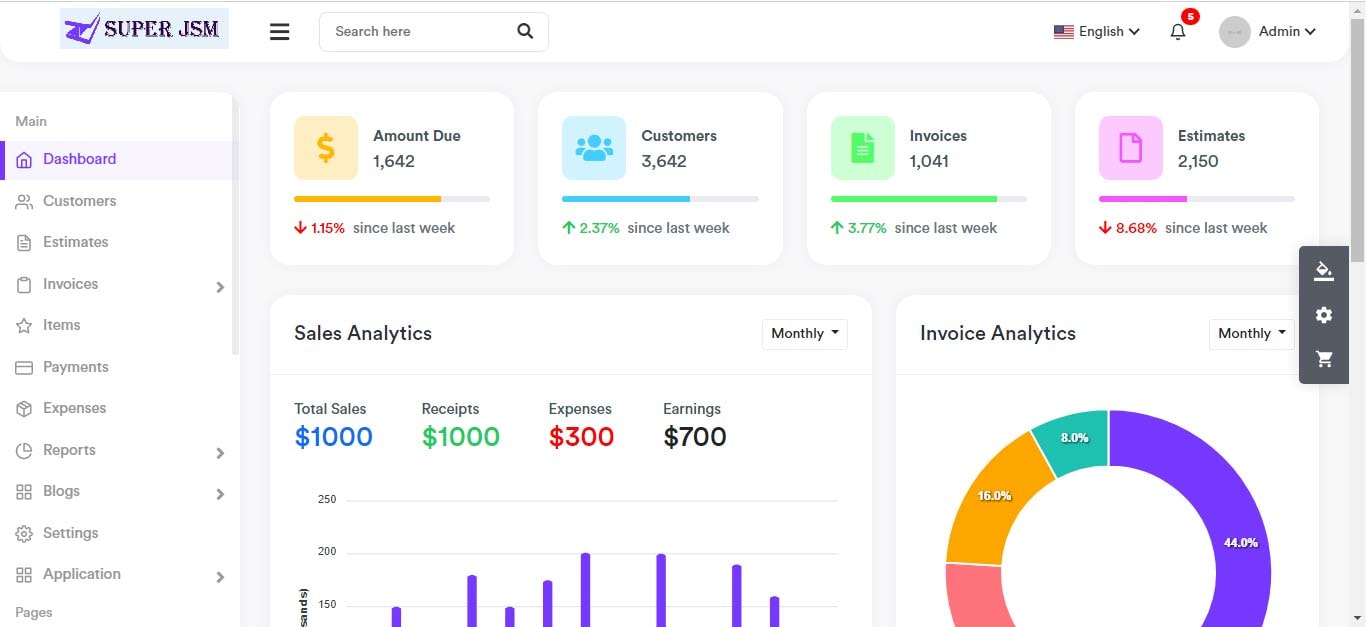The image size is (1366, 627).
Task: Click the US flag icon
Action: coord(1064,32)
